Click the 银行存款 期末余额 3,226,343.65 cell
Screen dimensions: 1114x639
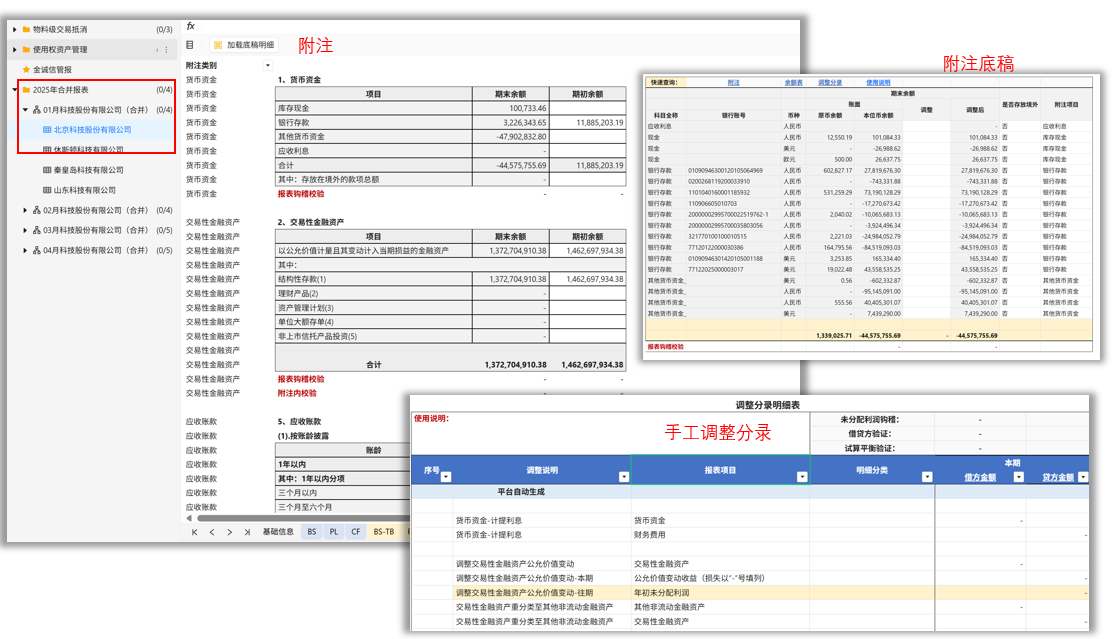pyautogui.click(x=511, y=123)
